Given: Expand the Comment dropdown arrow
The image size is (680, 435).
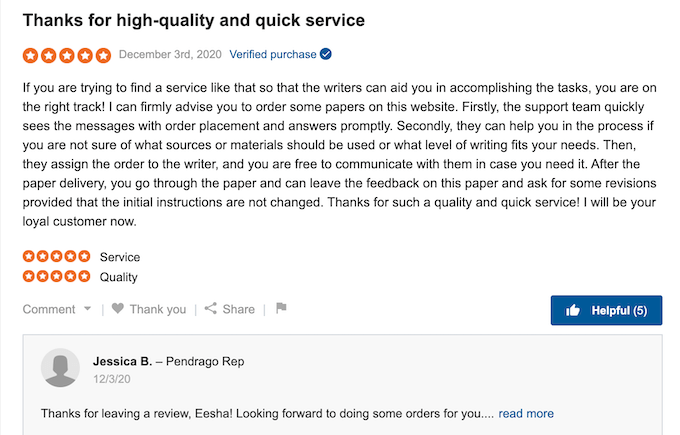Looking at the screenshot, I should click(x=88, y=309).
